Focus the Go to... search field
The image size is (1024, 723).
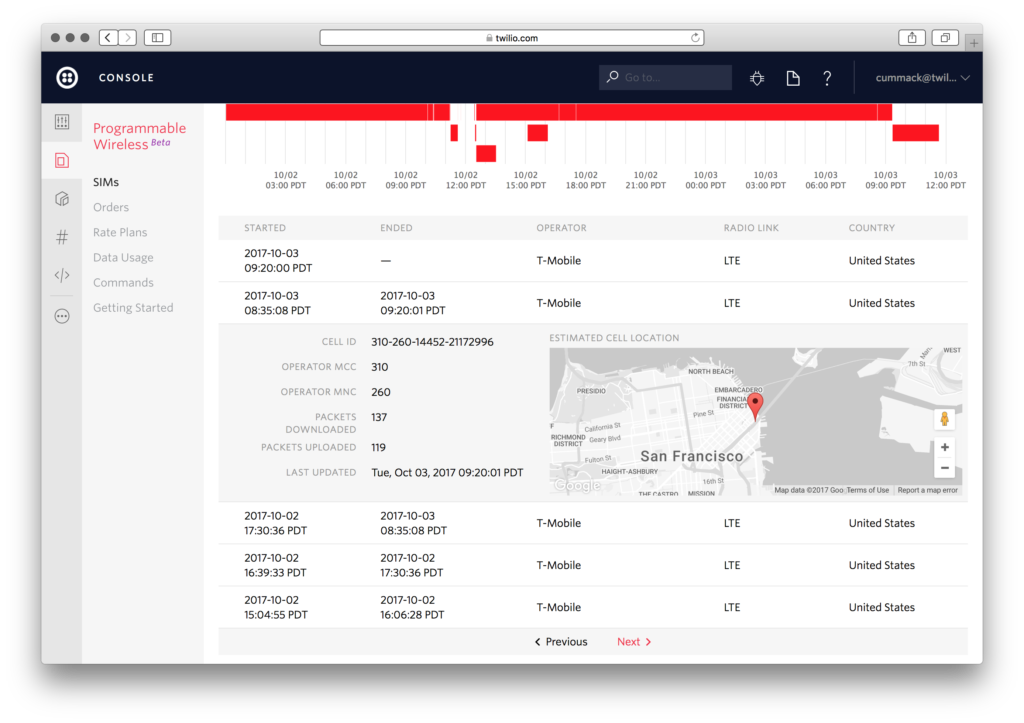tap(665, 77)
